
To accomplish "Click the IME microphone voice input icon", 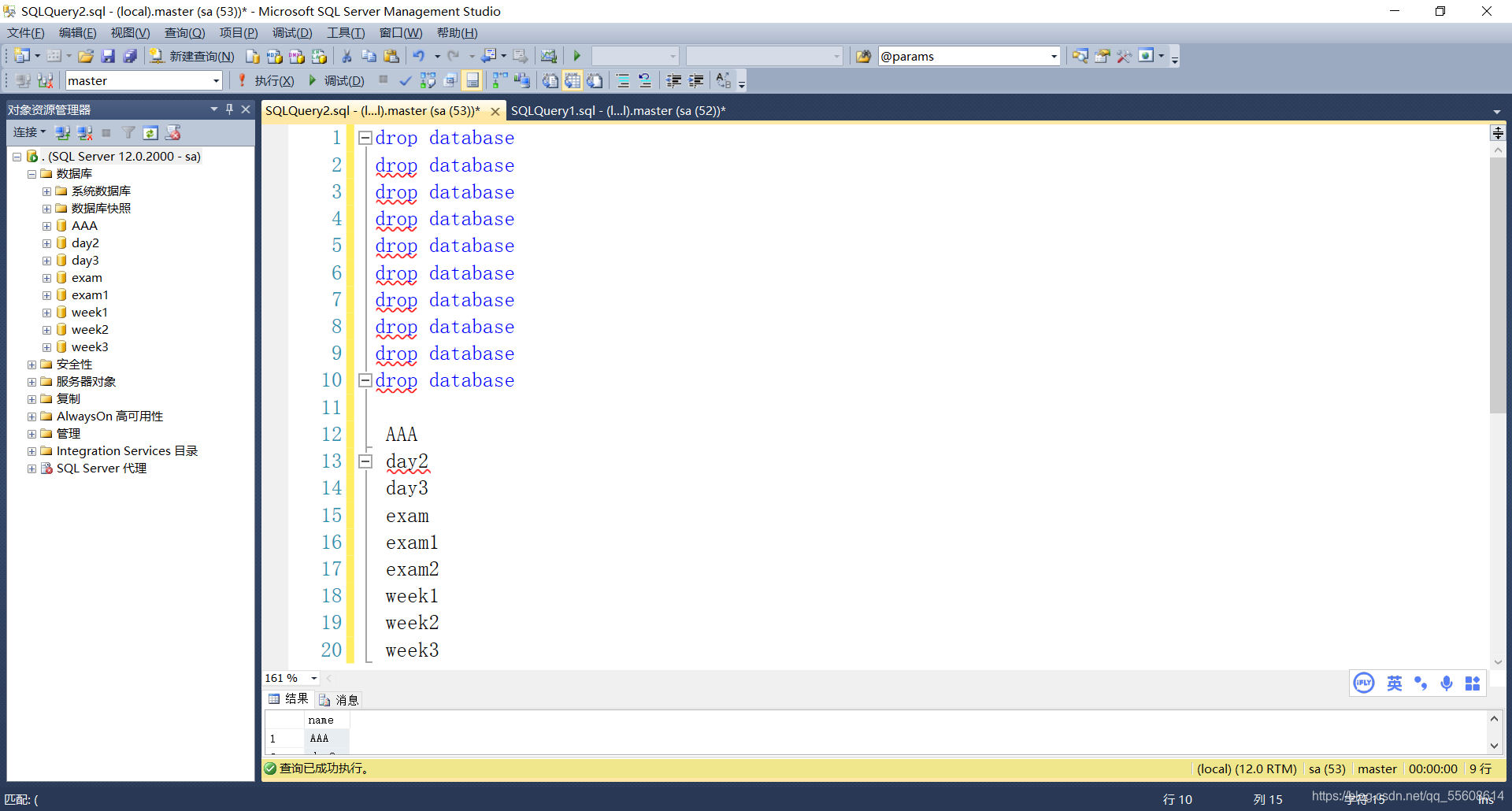I will (1447, 683).
